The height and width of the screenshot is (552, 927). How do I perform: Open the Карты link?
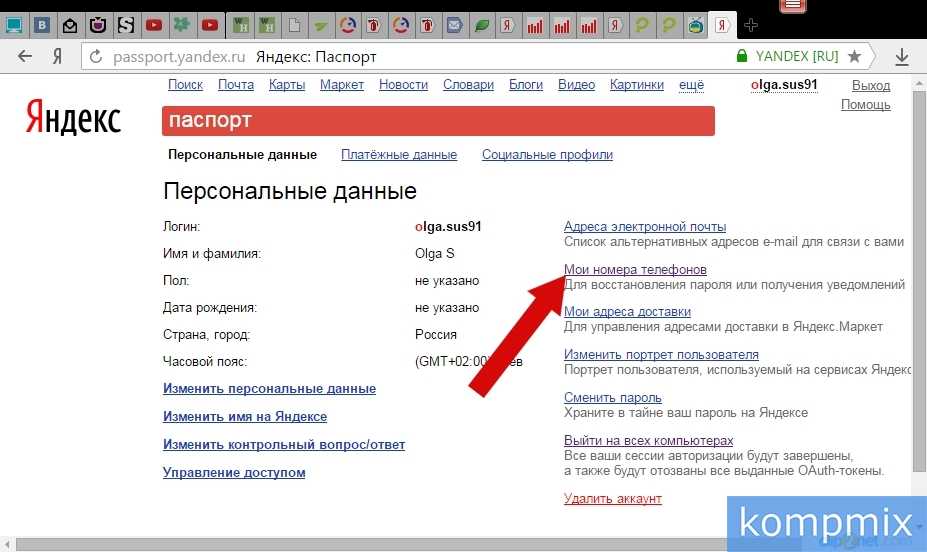point(287,85)
